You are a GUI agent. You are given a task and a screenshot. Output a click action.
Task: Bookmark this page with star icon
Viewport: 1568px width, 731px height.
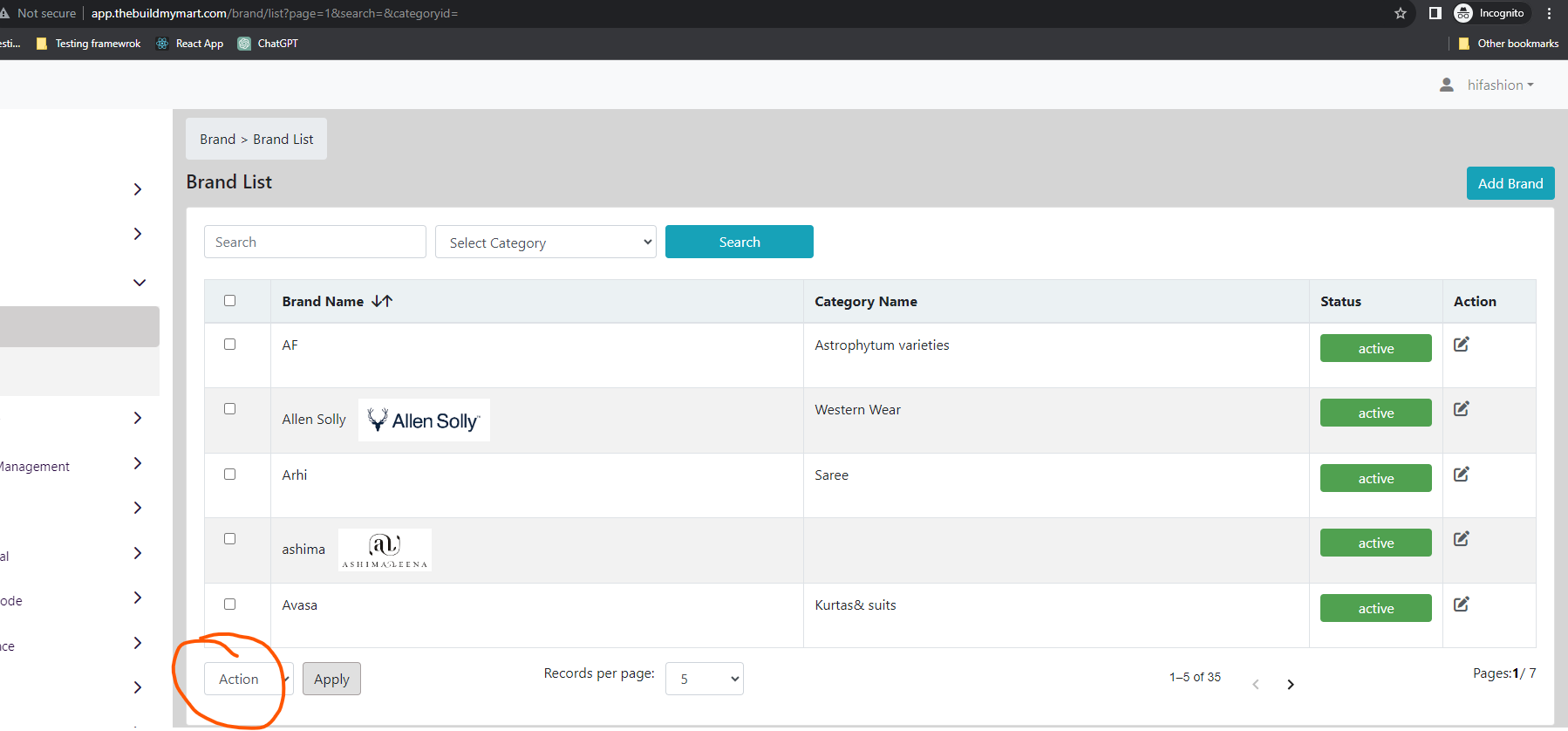1401,13
